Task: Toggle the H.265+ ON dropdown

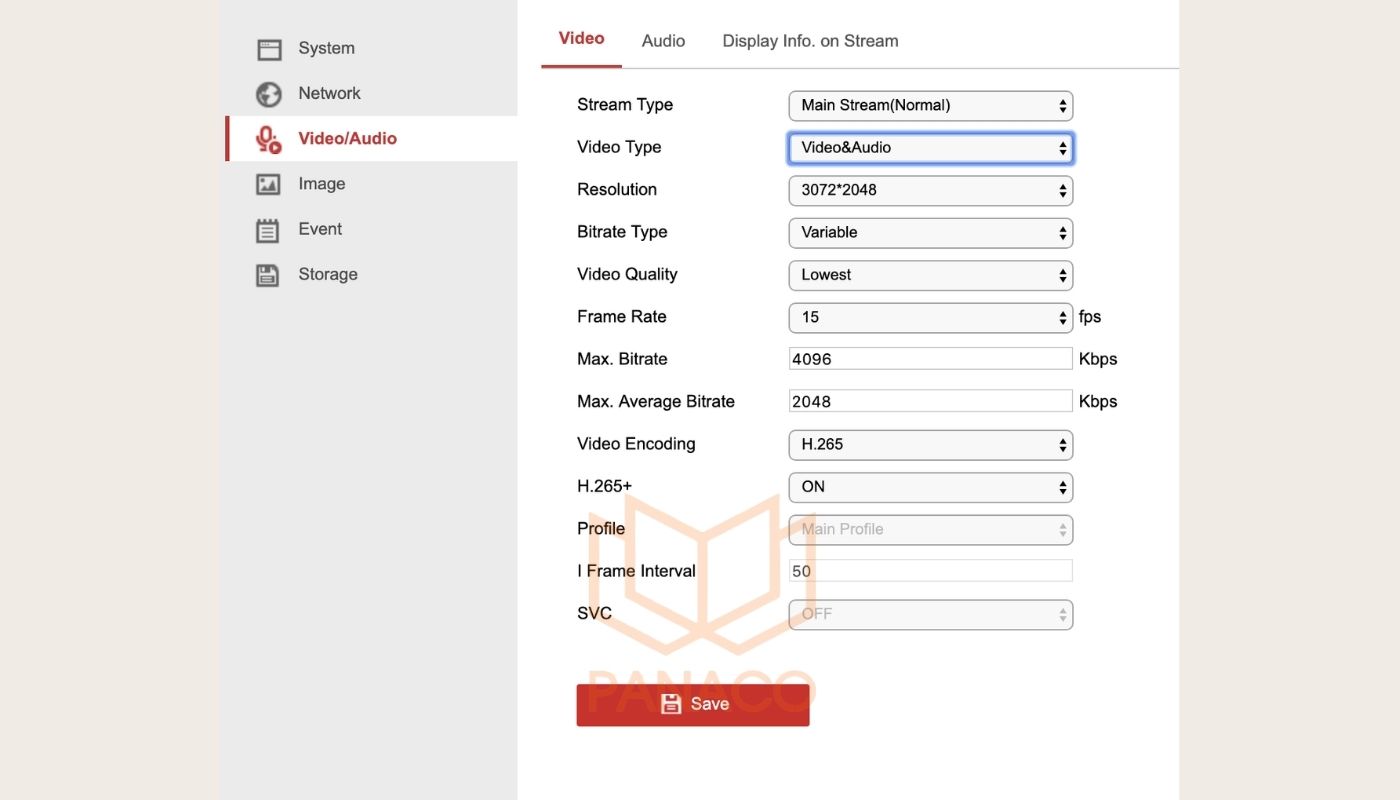Action: tap(930, 487)
